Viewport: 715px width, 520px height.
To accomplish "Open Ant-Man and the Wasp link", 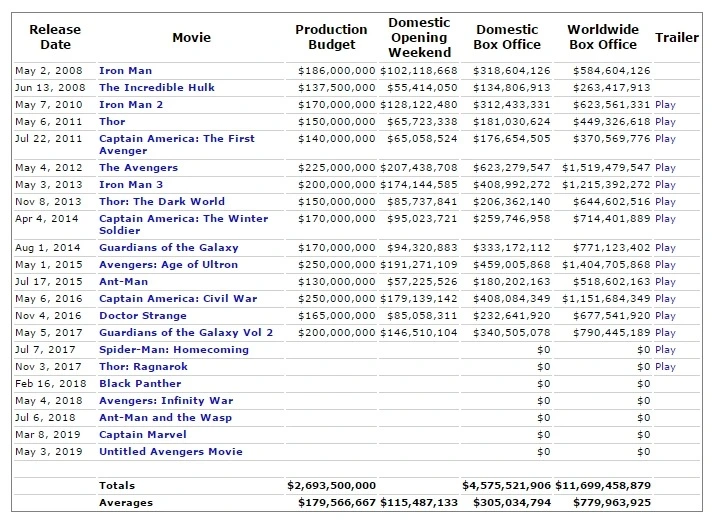I will point(166,418).
